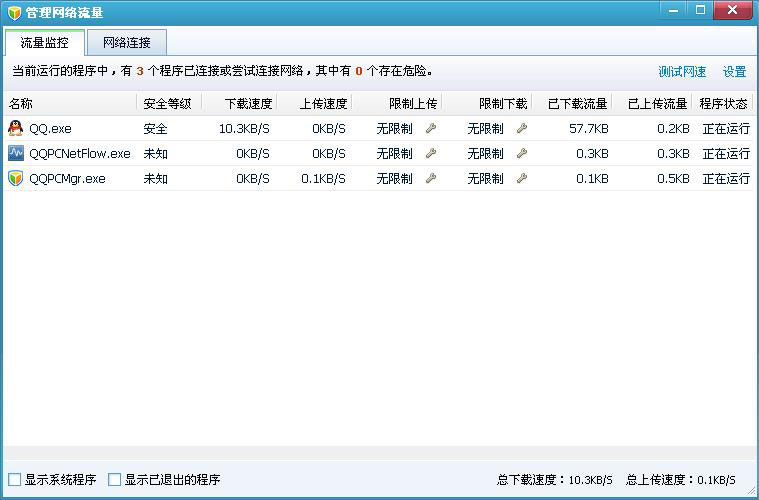The width and height of the screenshot is (759, 500).
Task: Edit upload limit wrench for QQ.exe
Action: (x=431, y=128)
